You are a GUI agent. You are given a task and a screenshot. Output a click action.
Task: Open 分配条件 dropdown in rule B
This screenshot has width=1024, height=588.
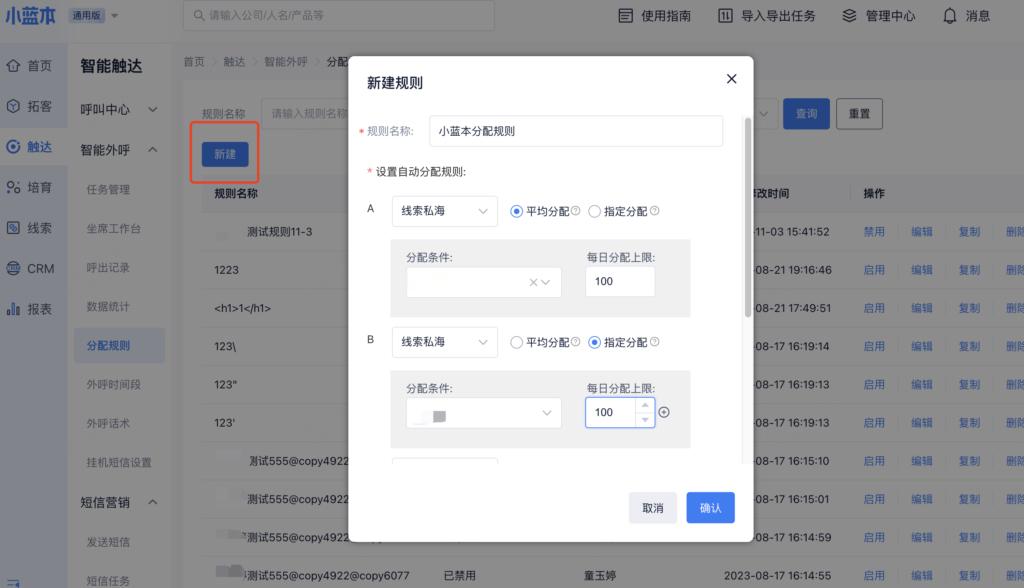[483, 413]
